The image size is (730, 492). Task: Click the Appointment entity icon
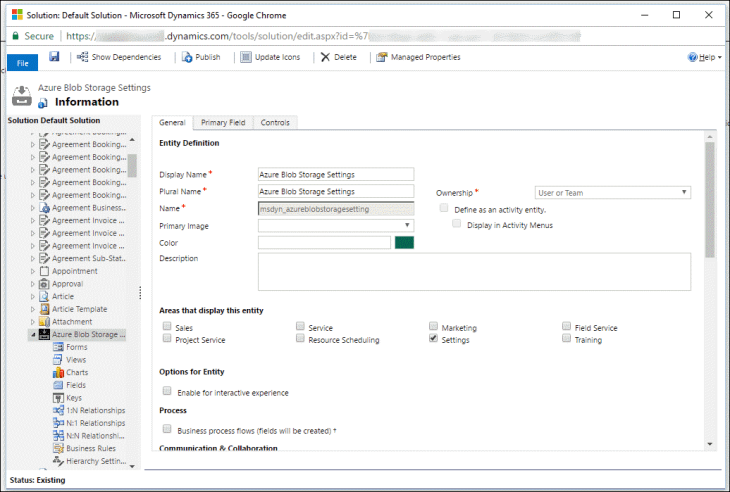pos(44,271)
